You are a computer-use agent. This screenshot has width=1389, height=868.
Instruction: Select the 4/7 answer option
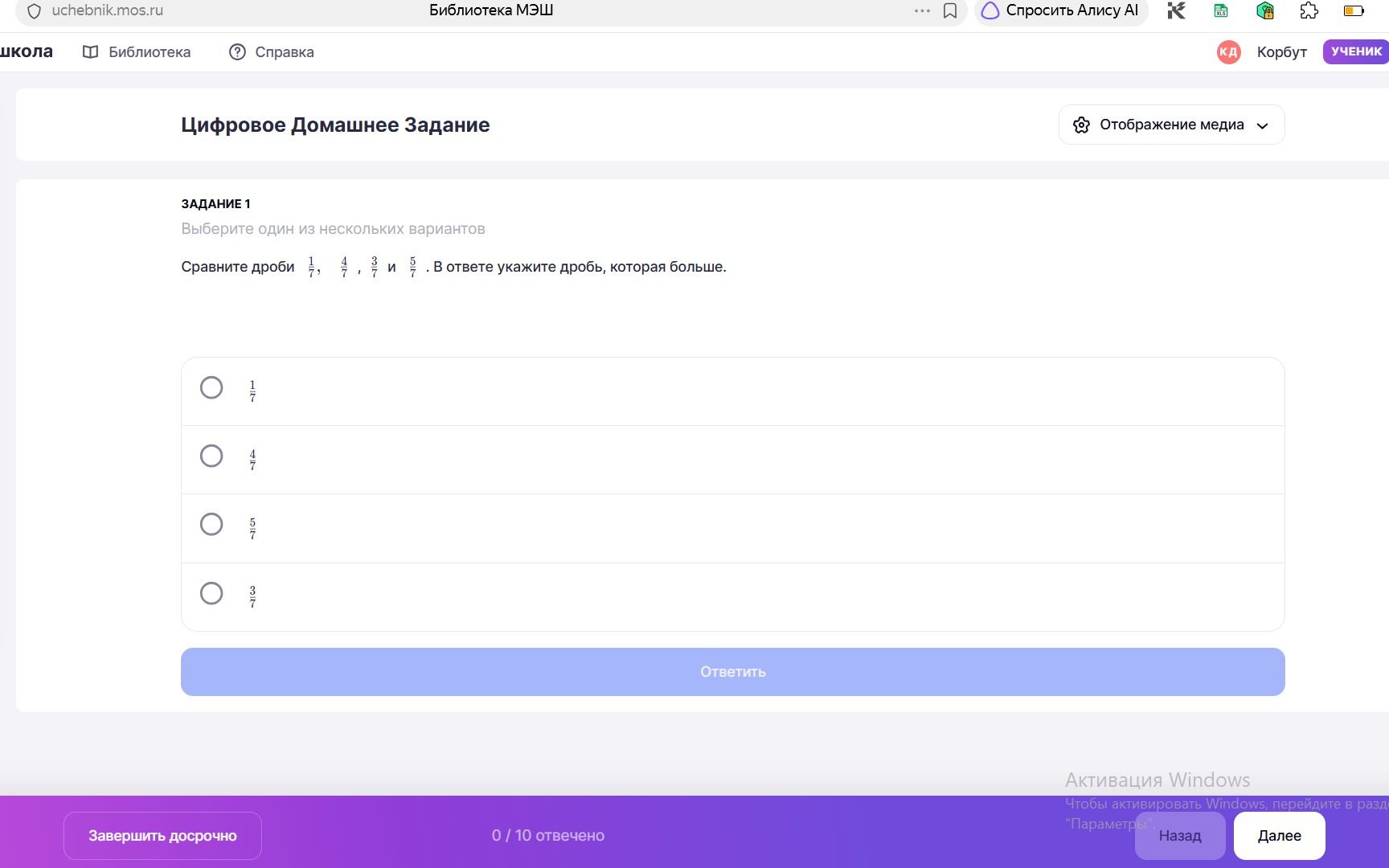pos(732,460)
